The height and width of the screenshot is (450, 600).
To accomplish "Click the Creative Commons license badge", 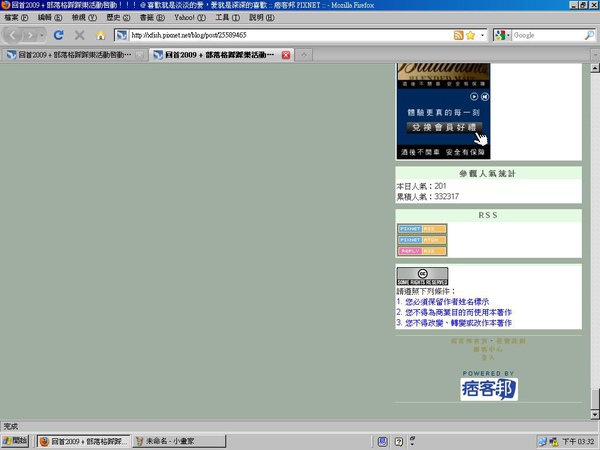I will tap(422, 276).
